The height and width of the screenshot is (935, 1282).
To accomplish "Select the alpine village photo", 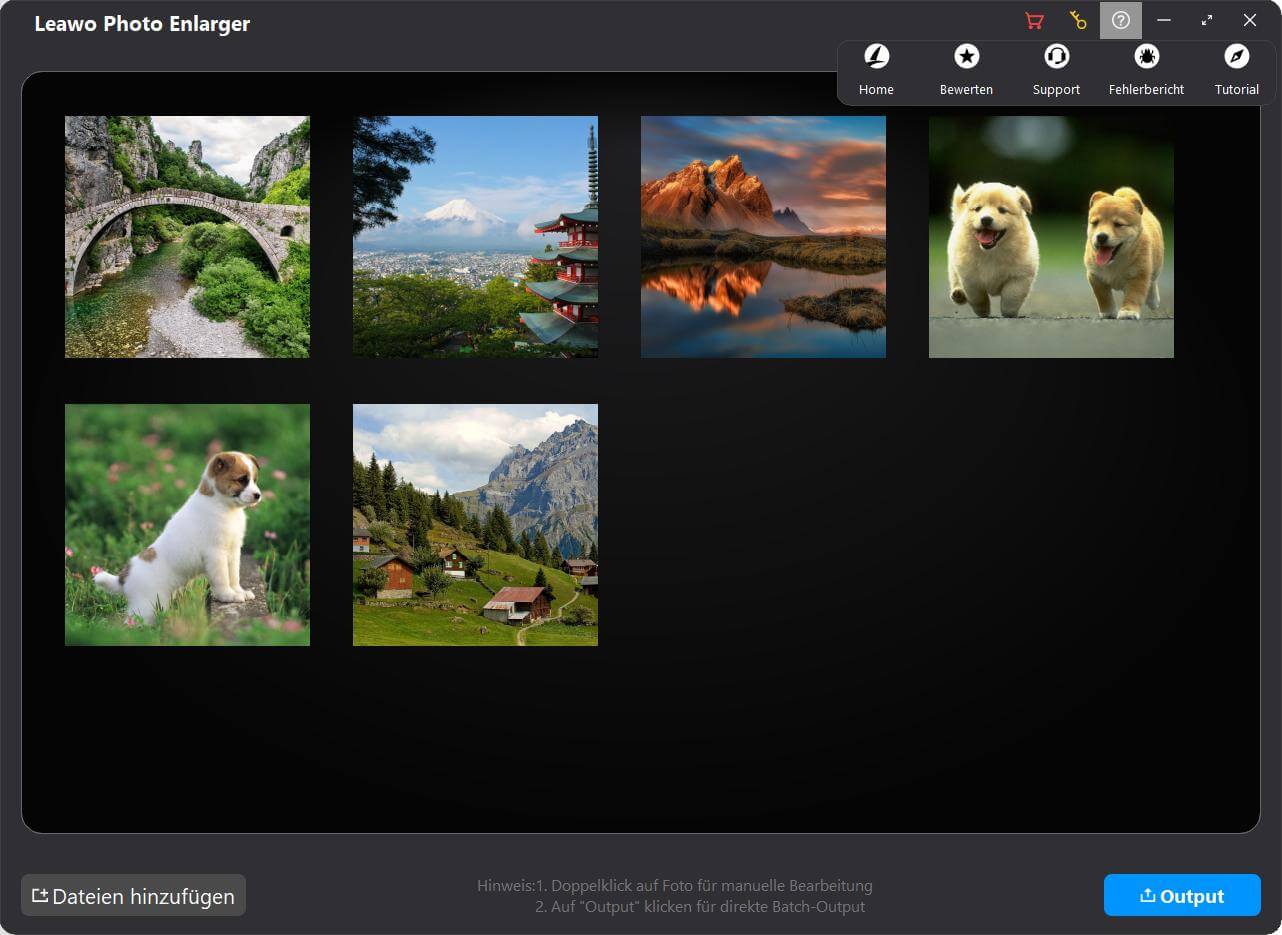I will 475,525.
